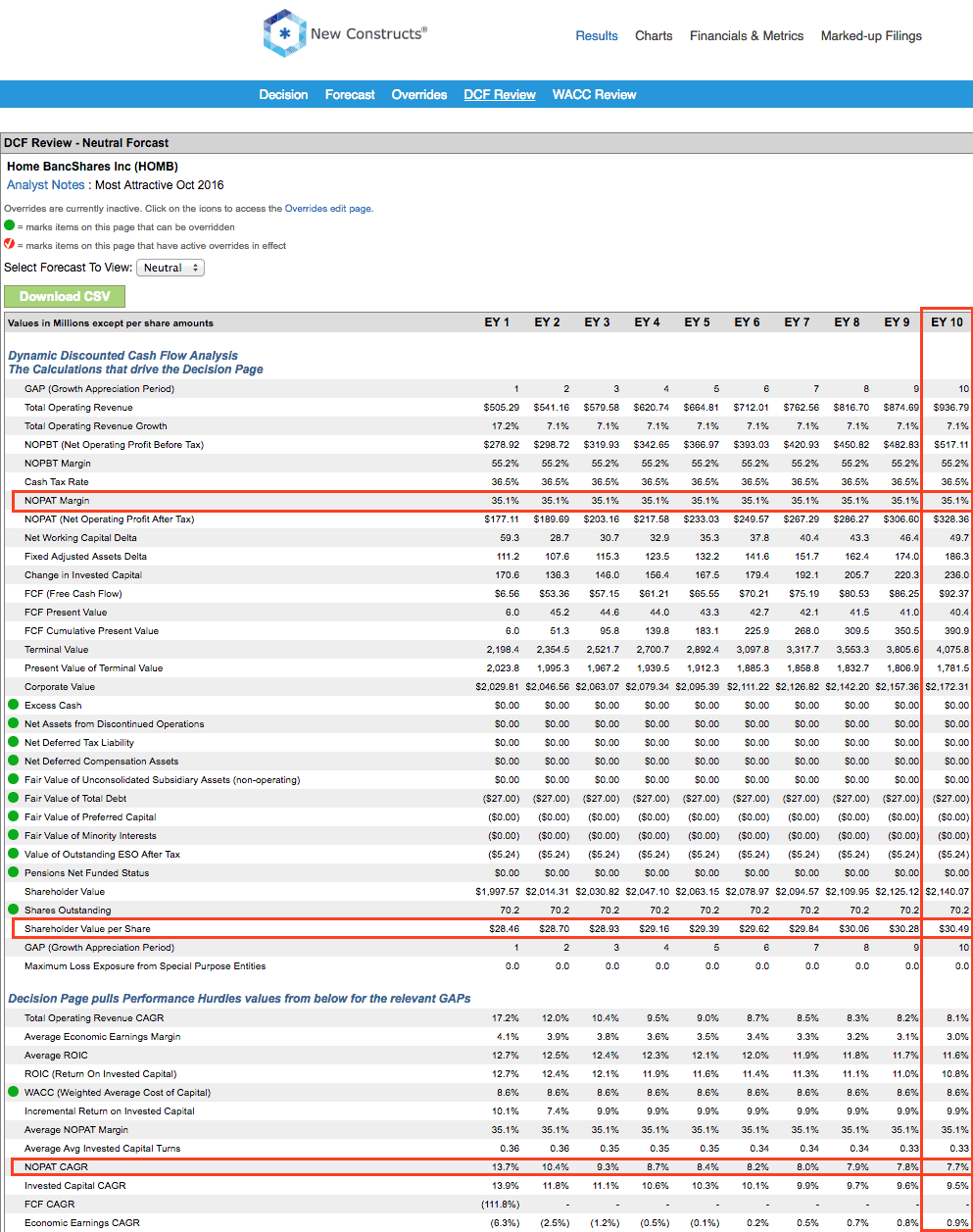Open the Analyst Notes link
Screen dimensions: 973x1232
click(x=46, y=185)
